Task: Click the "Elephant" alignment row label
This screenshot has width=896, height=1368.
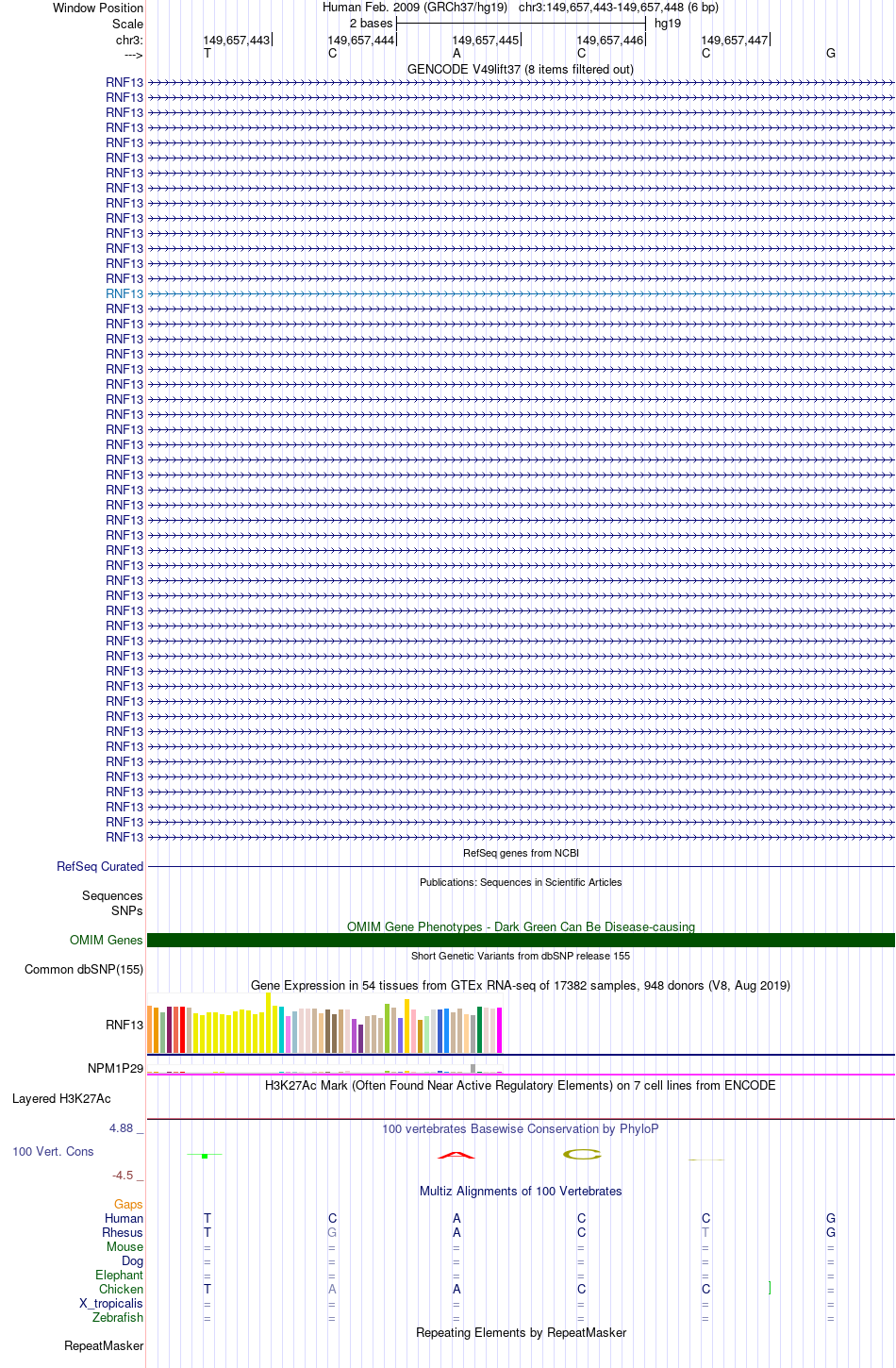Action: (119, 1275)
